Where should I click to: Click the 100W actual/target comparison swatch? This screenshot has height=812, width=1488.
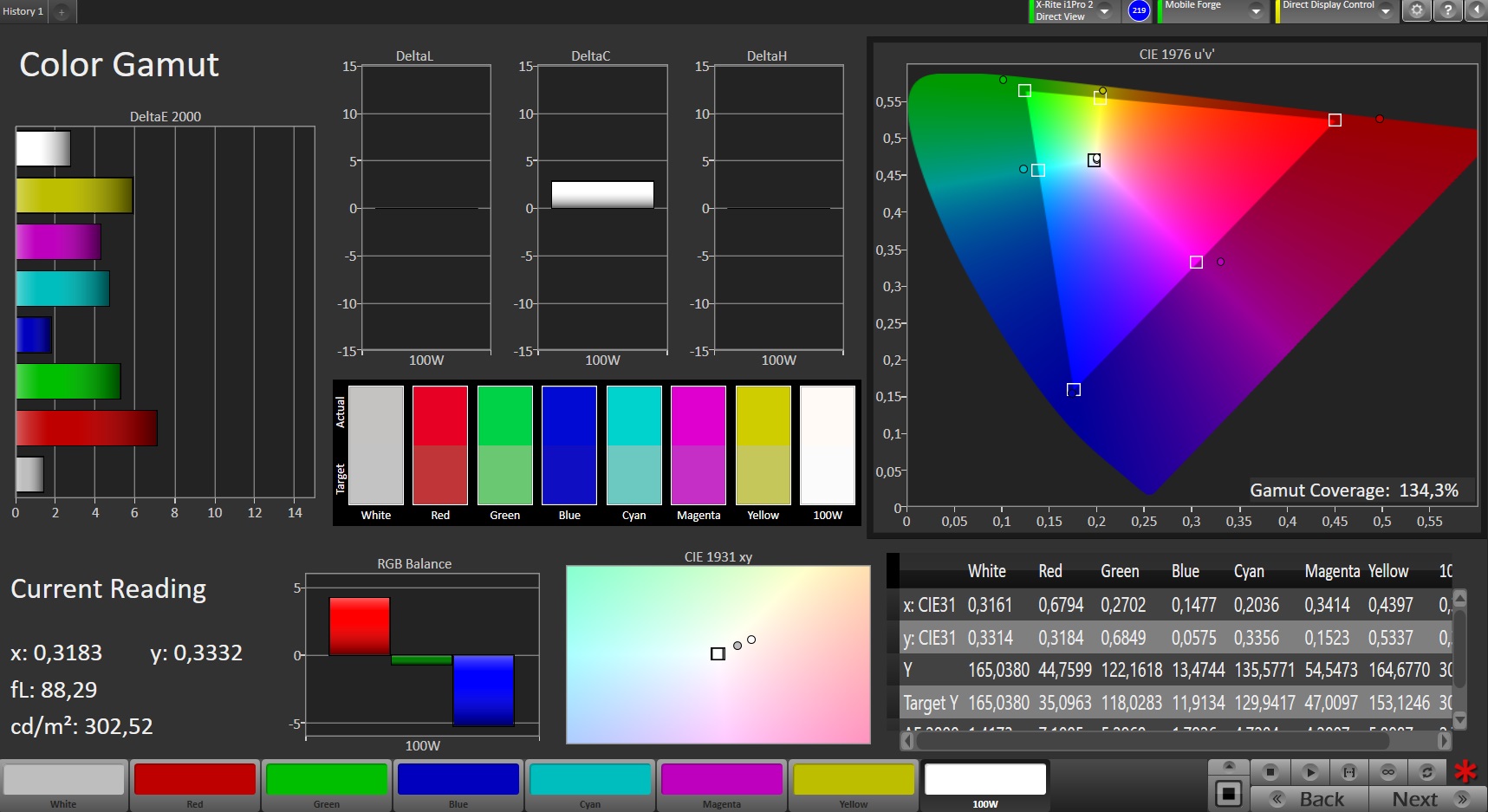(828, 445)
